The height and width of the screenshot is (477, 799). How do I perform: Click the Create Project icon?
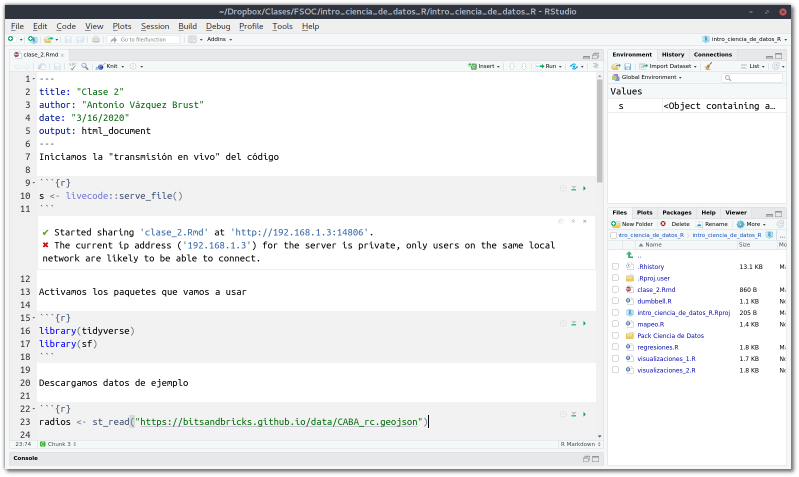click(x=32, y=39)
